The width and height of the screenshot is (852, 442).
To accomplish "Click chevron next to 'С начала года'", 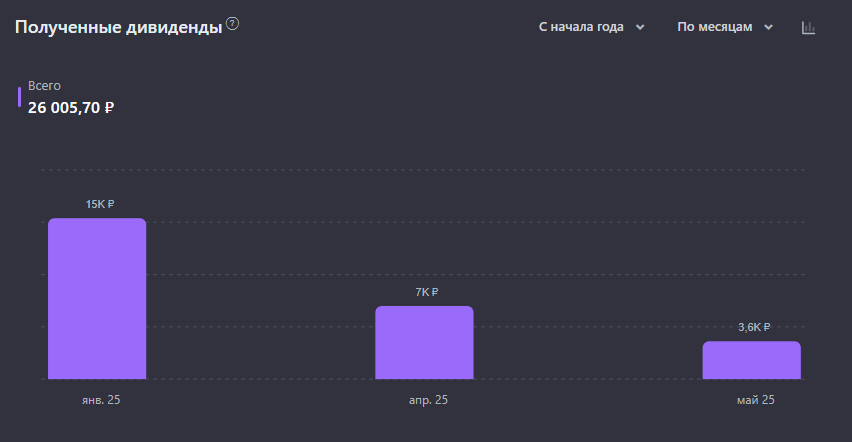I will pos(640,27).
